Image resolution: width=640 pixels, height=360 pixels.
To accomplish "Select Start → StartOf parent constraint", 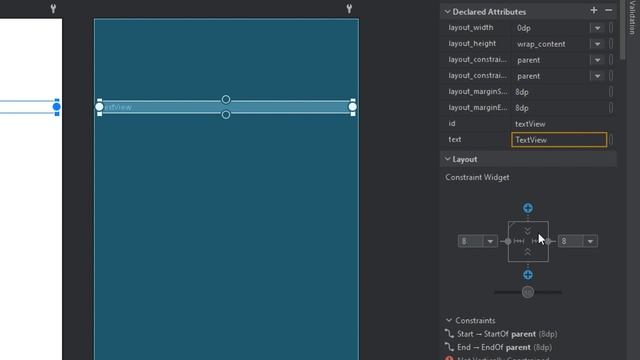I will 501,334.
